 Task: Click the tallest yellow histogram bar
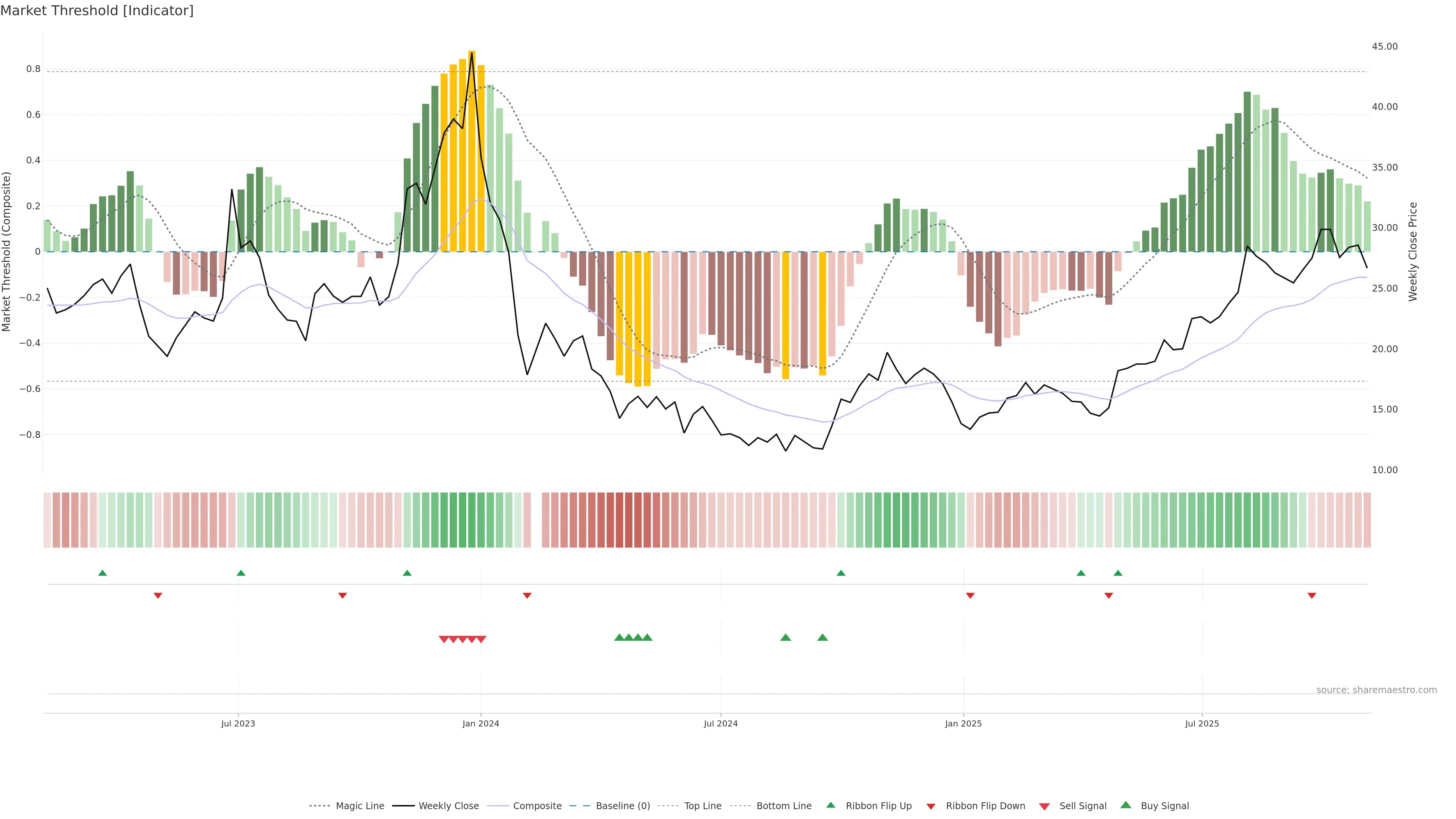(472, 151)
